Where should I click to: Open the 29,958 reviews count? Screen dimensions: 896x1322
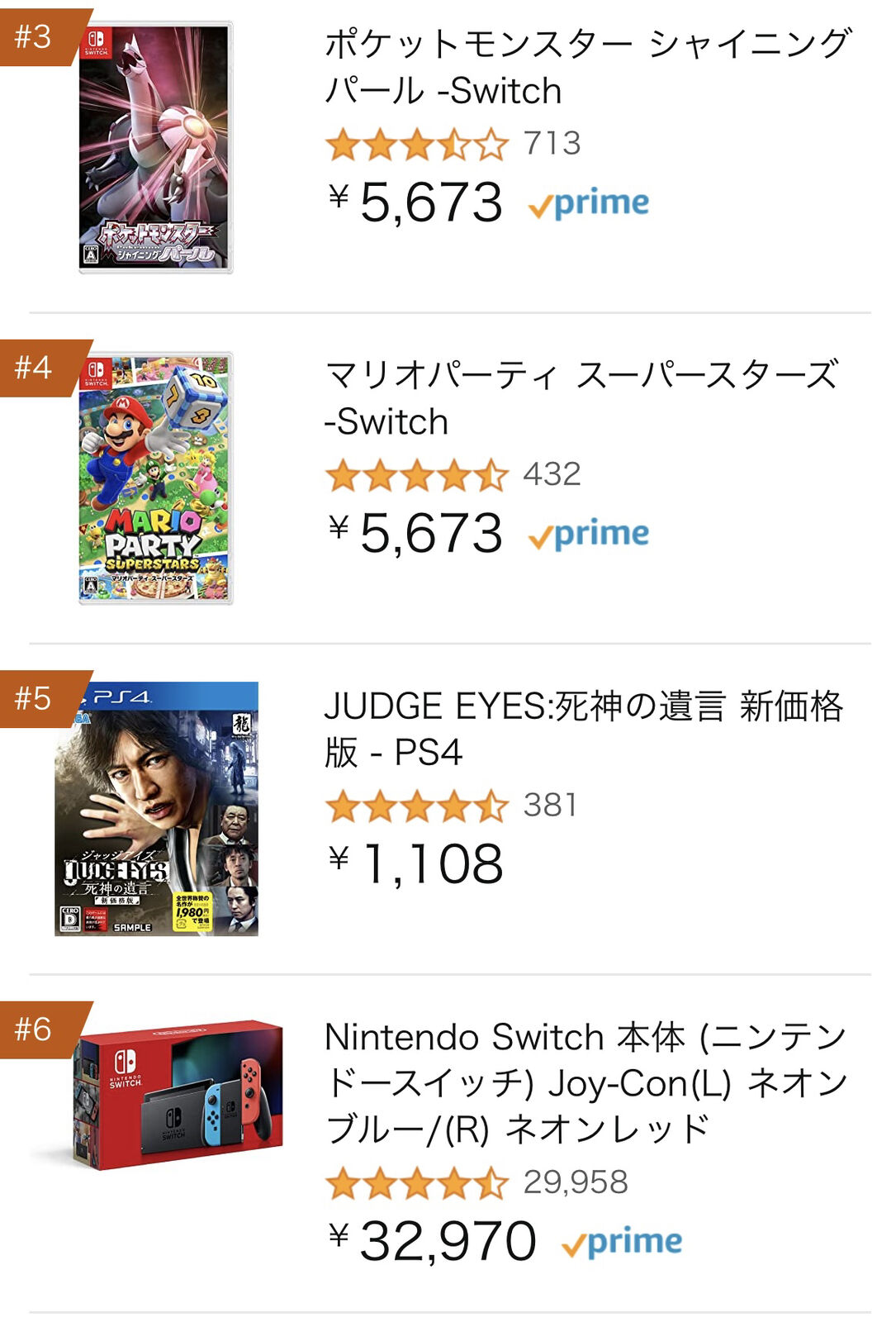click(576, 1182)
